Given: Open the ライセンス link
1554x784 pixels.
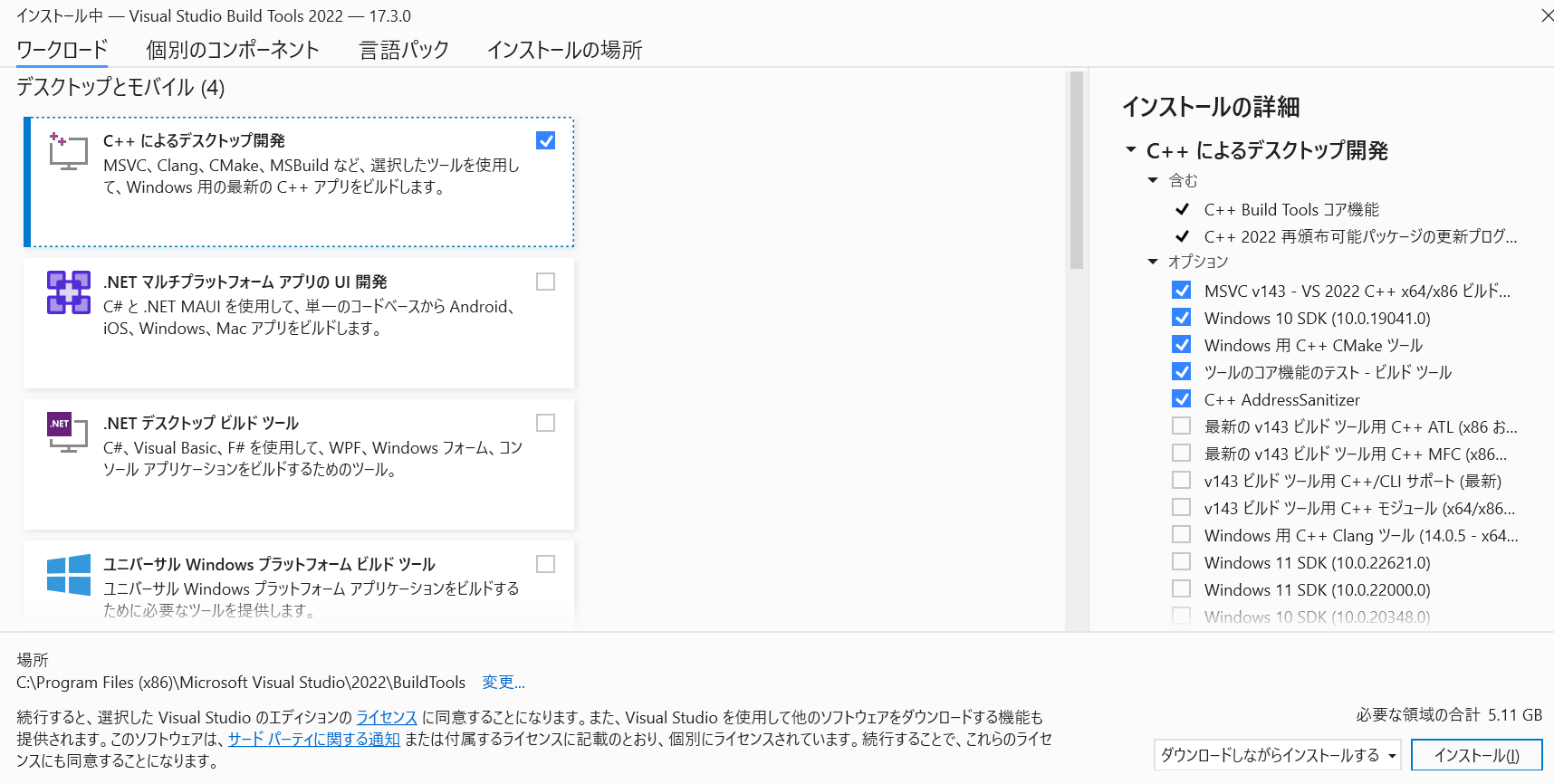Looking at the screenshot, I should (387, 717).
